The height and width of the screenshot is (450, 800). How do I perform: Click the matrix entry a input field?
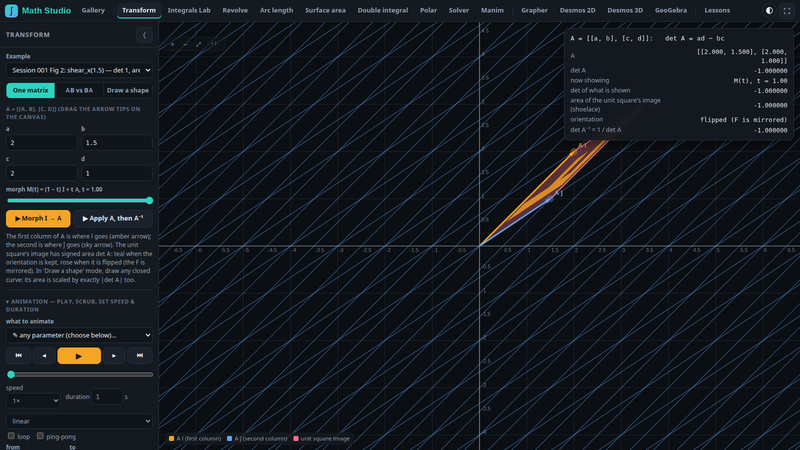point(41,142)
